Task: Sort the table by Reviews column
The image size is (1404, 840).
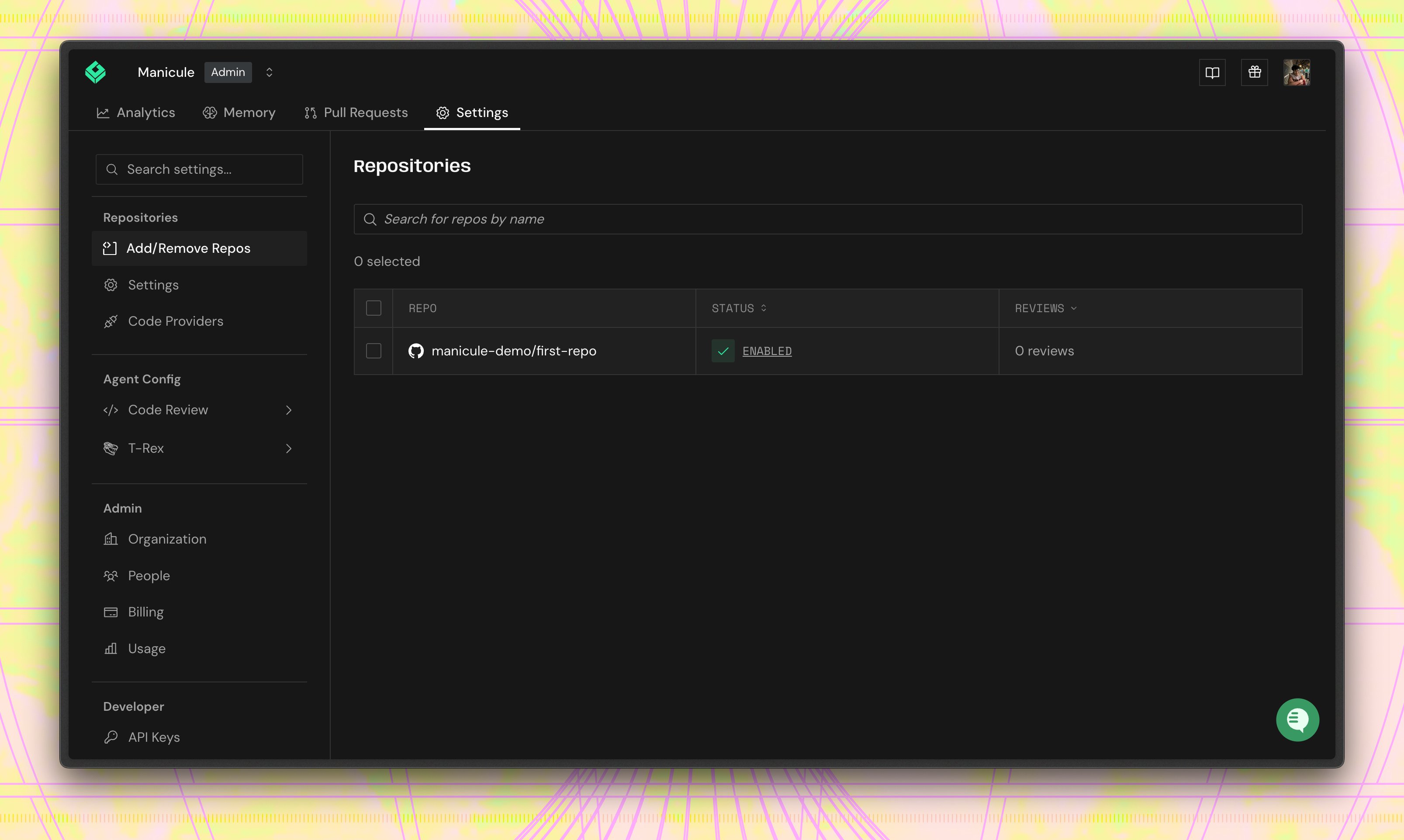Action: (x=1045, y=308)
